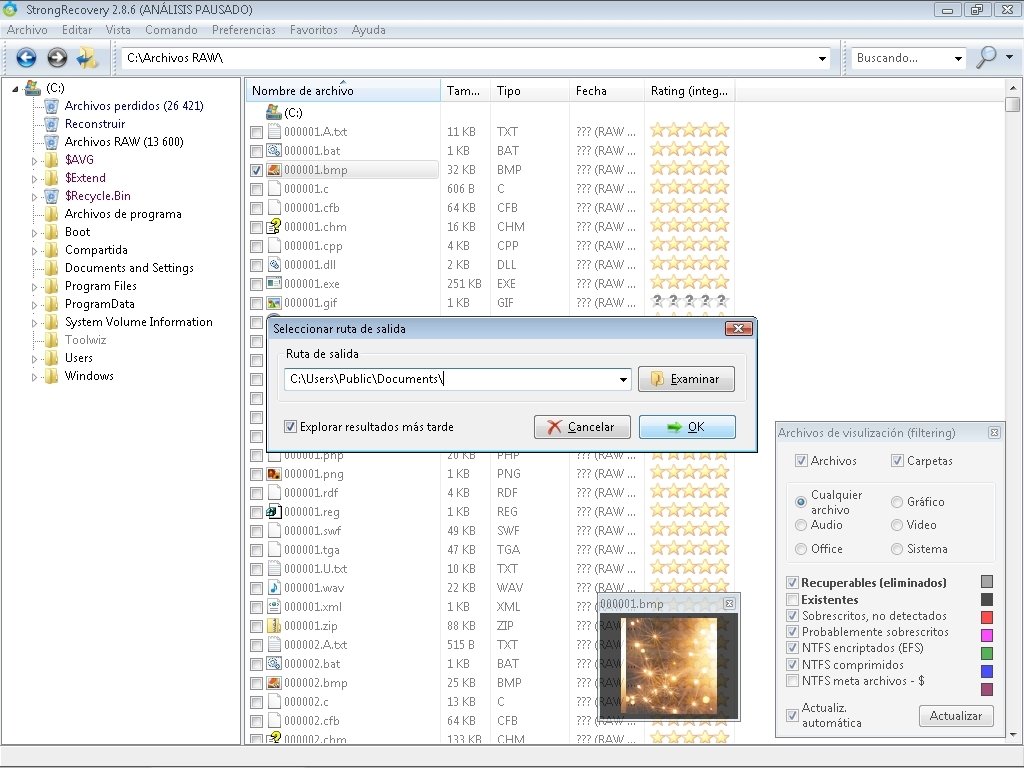The height and width of the screenshot is (768, 1024).
Task: Select the Archivos RAW tree icon
Action: point(52,142)
